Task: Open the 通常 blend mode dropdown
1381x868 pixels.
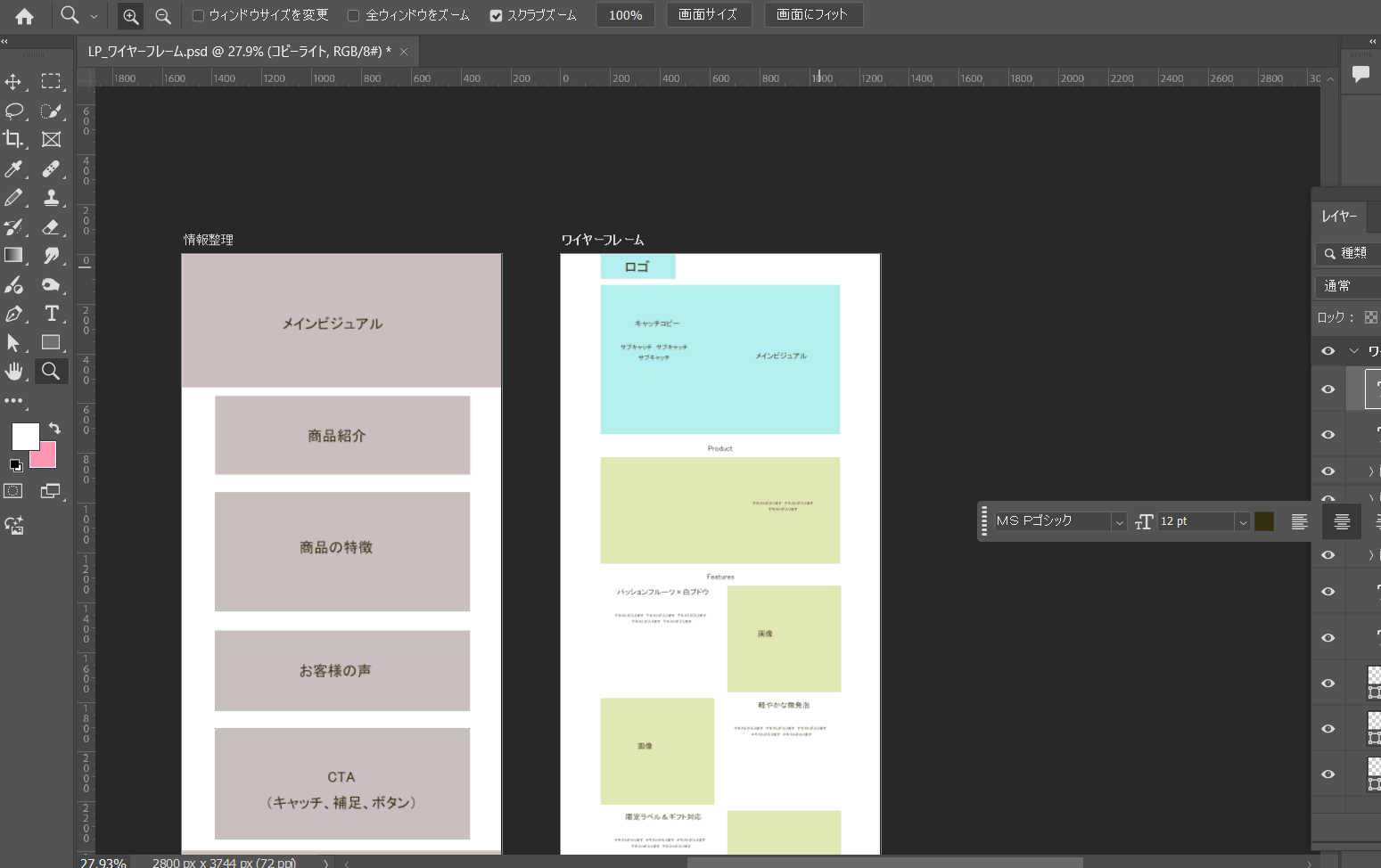Action: (x=1346, y=286)
